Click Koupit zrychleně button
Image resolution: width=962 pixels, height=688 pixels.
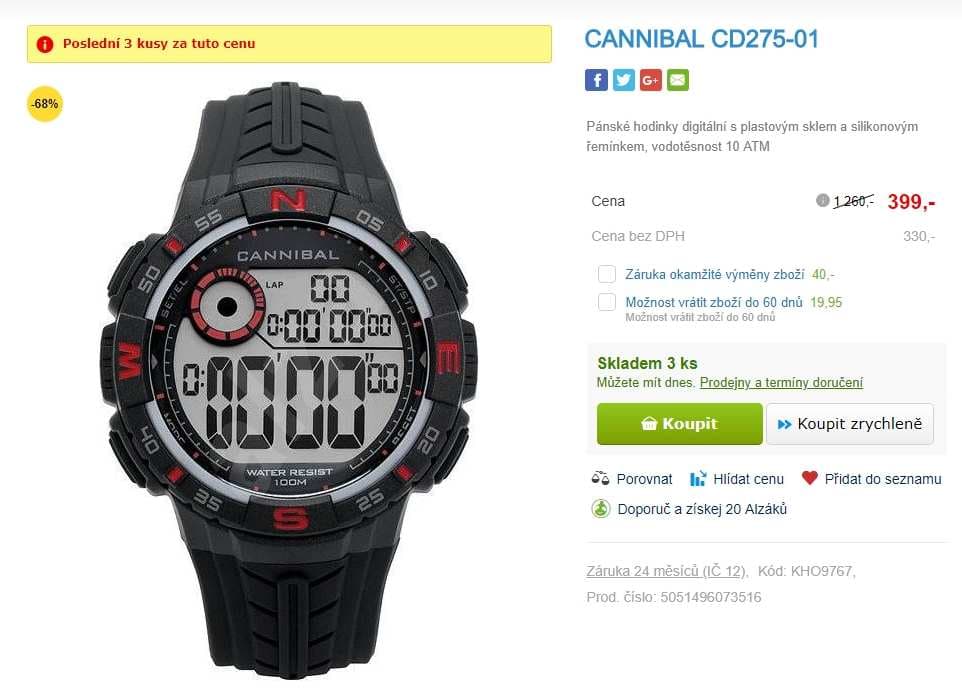point(850,423)
